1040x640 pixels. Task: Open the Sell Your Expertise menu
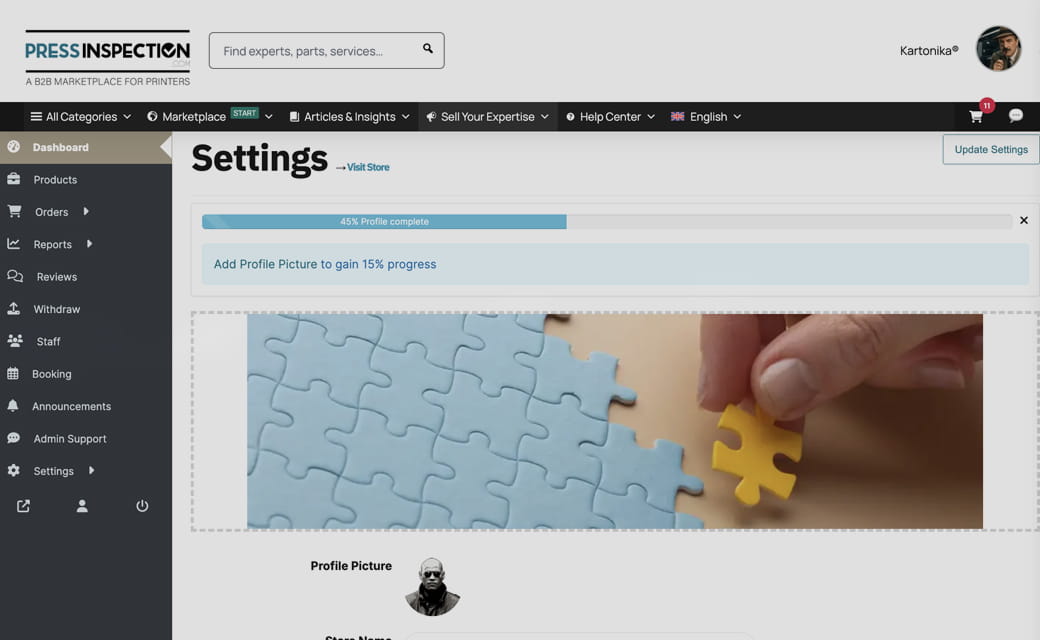click(x=488, y=117)
